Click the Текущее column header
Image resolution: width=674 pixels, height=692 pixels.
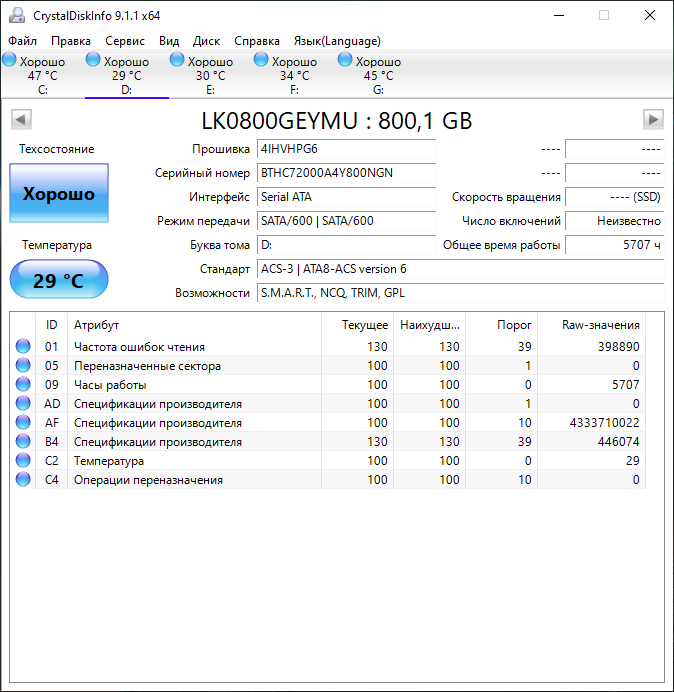pos(358,325)
